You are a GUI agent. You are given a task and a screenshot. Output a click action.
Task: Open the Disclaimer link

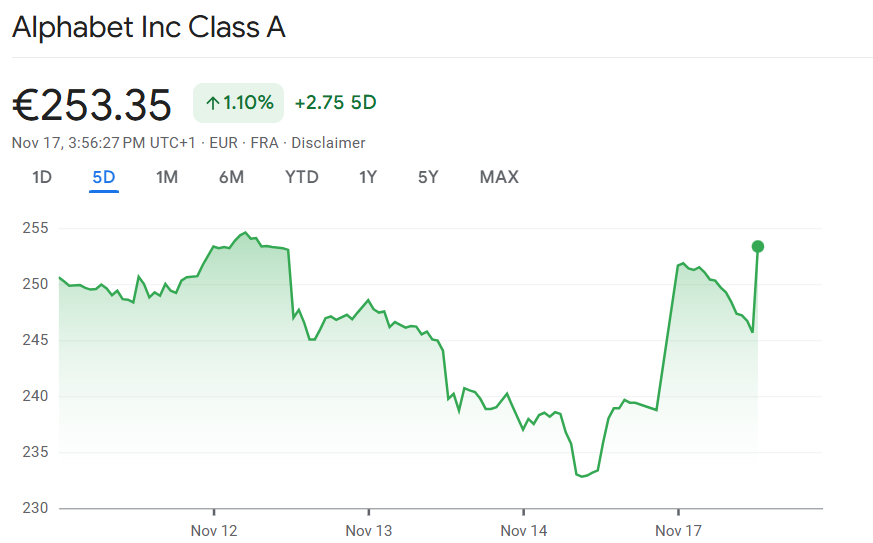[x=328, y=143]
